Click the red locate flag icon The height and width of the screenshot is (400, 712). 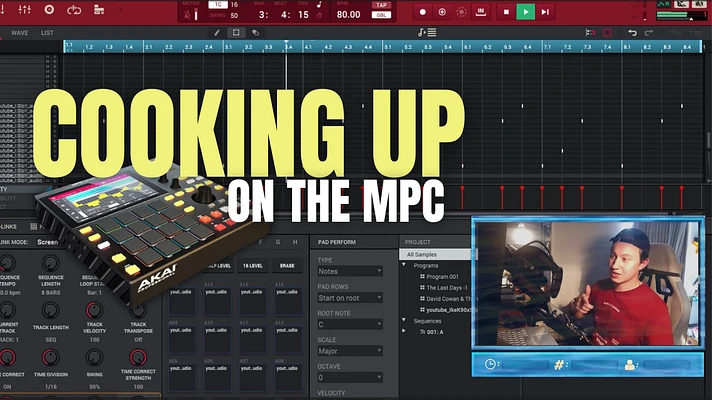tap(590, 33)
